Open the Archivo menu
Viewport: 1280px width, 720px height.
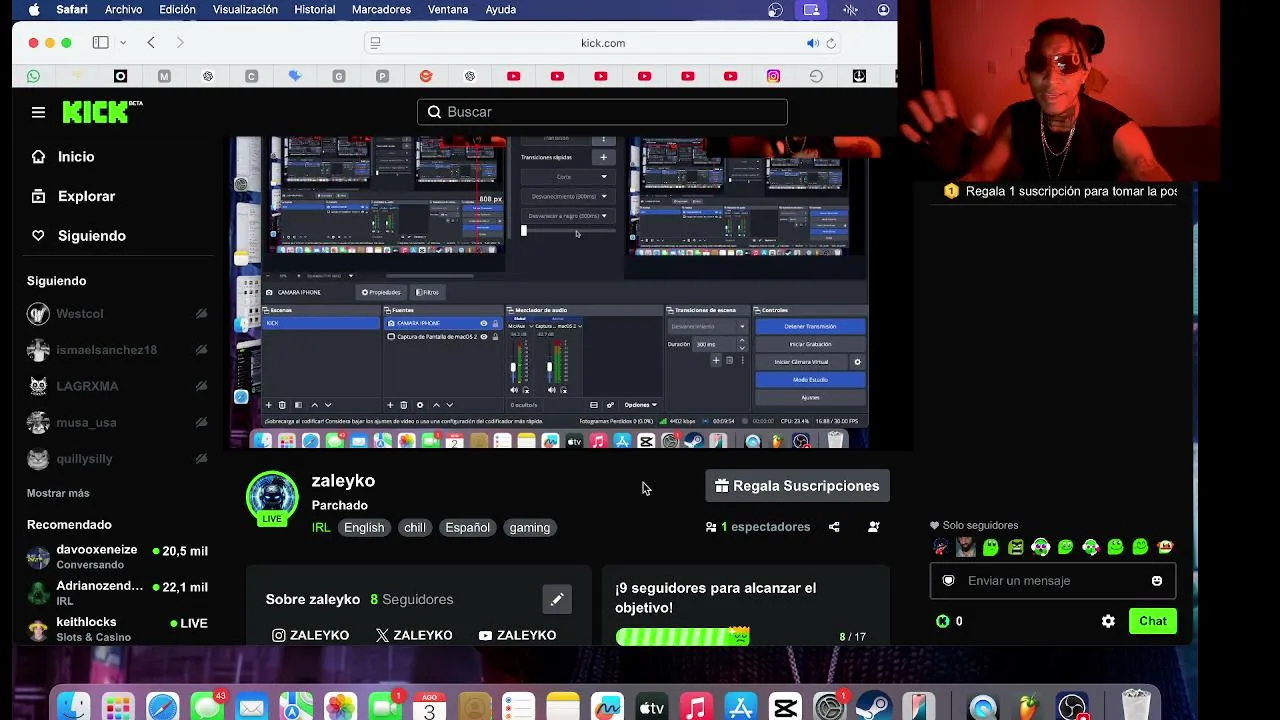(x=123, y=9)
